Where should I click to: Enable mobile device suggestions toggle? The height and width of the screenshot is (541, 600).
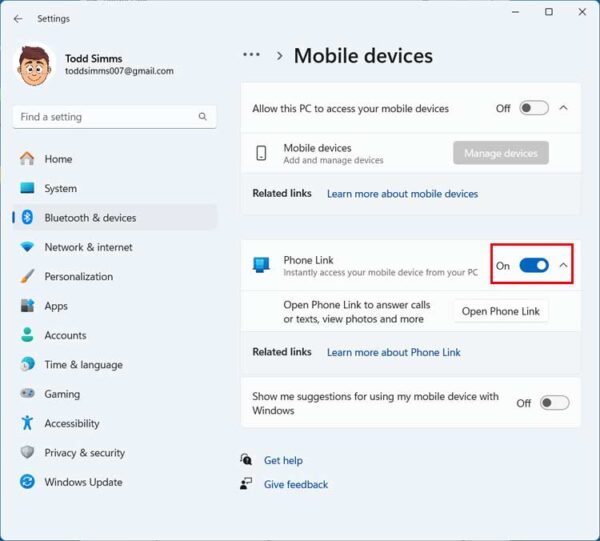pyautogui.click(x=554, y=403)
